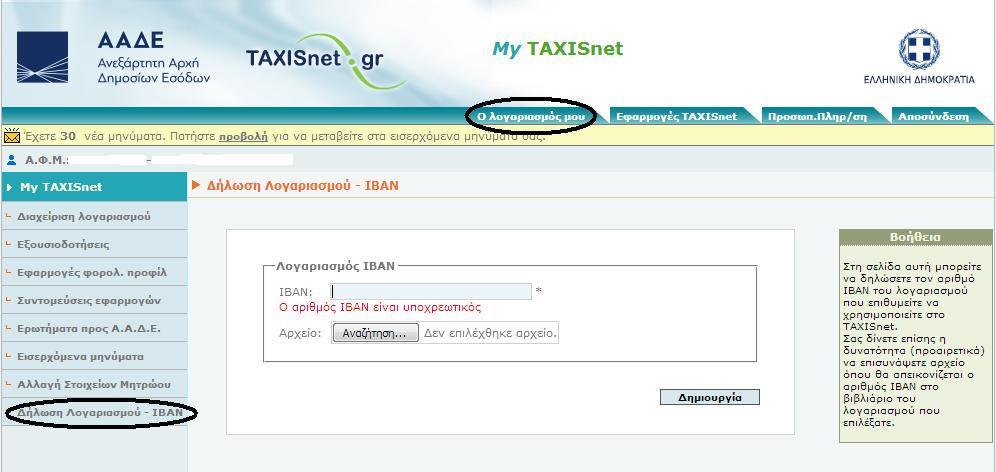Click the Δημιουργία button
This screenshot has height=472, width=996.
710,397
